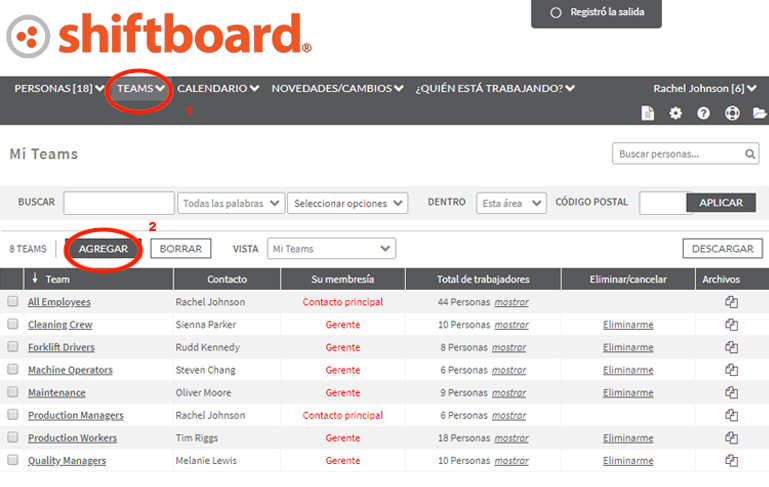Open files icon for Machine Operators
The height and width of the screenshot is (487, 769).
(731, 370)
